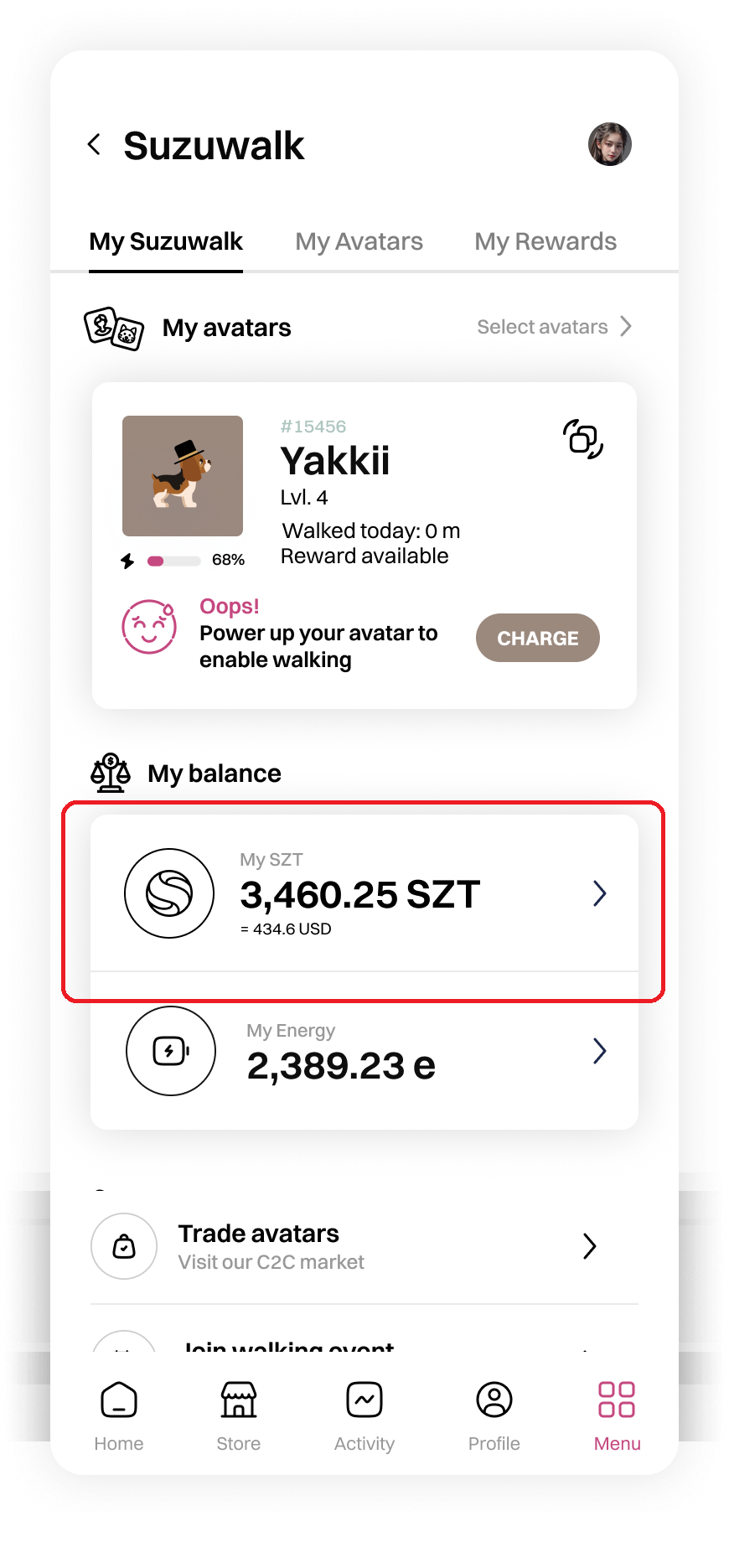Tap the energy battery icon
This screenshot has width=729, height=1568.
coord(171,1051)
